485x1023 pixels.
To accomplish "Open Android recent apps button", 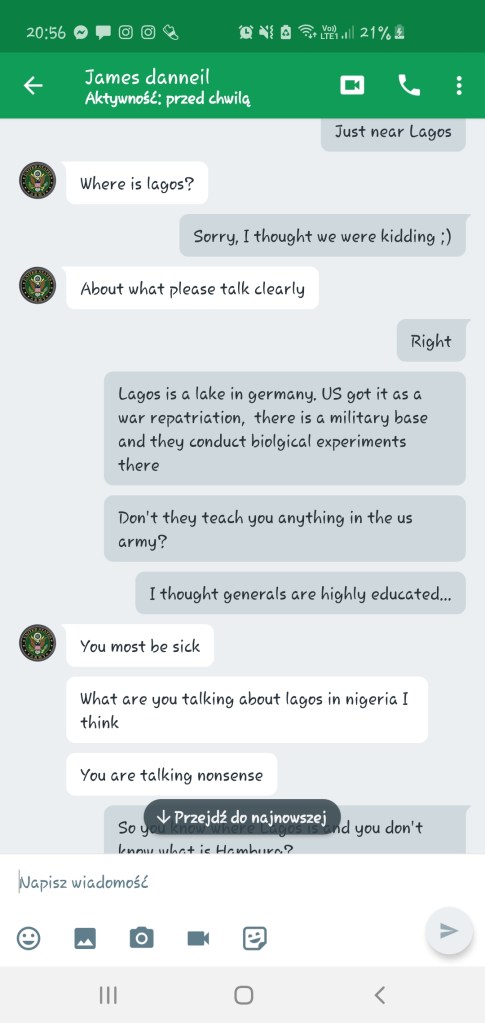I will 108,995.
